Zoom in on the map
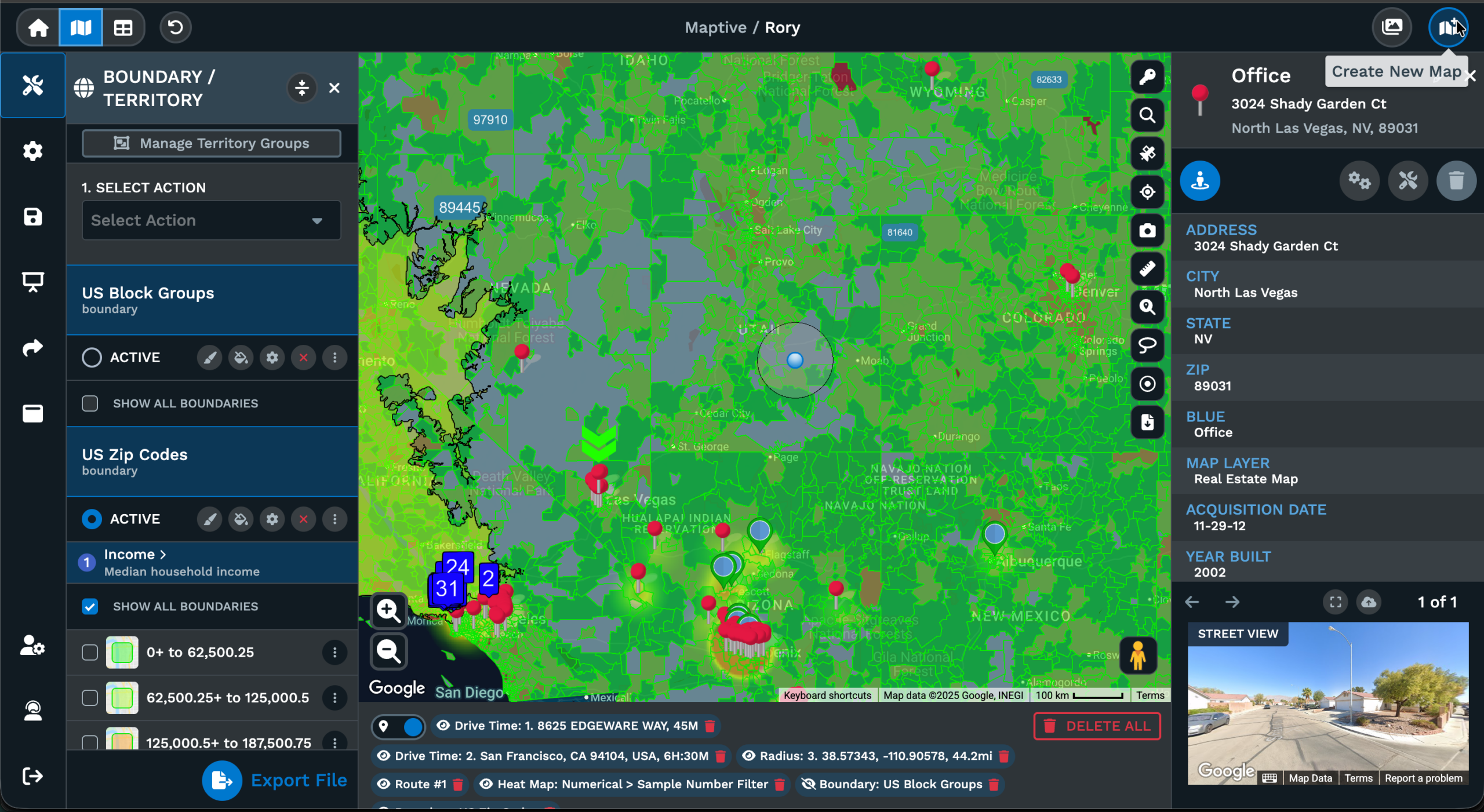This screenshot has height=812, width=1484. (388, 610)
